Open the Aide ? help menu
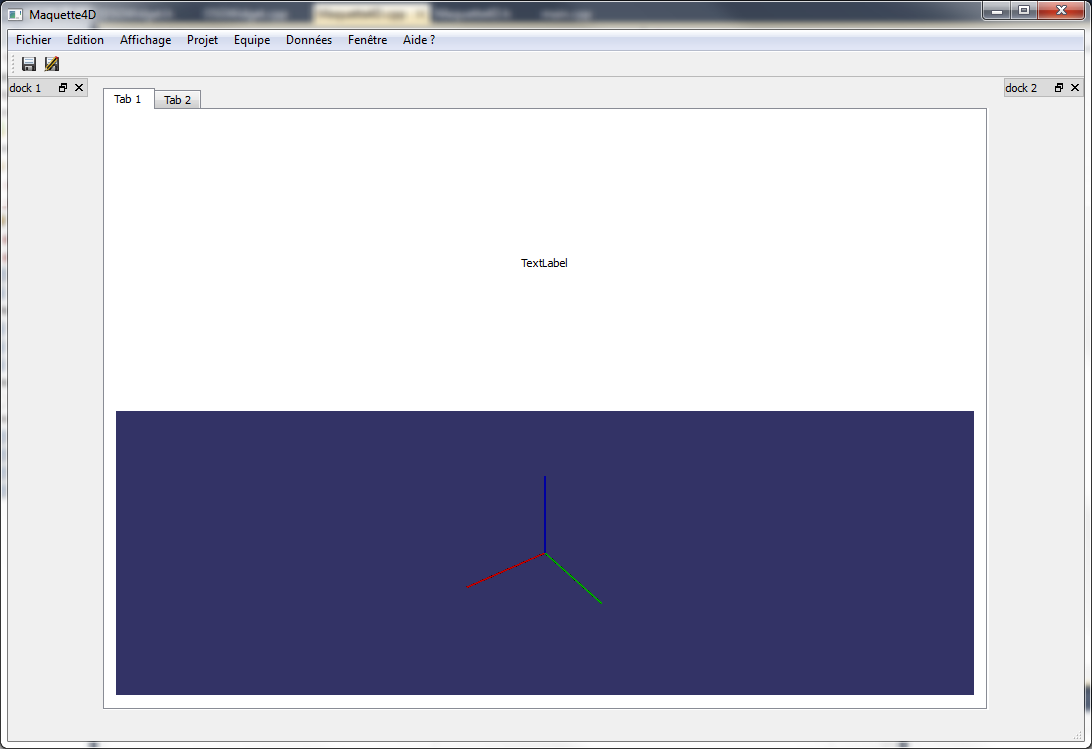The image size is (1092, 749). (x=418, y=40)
